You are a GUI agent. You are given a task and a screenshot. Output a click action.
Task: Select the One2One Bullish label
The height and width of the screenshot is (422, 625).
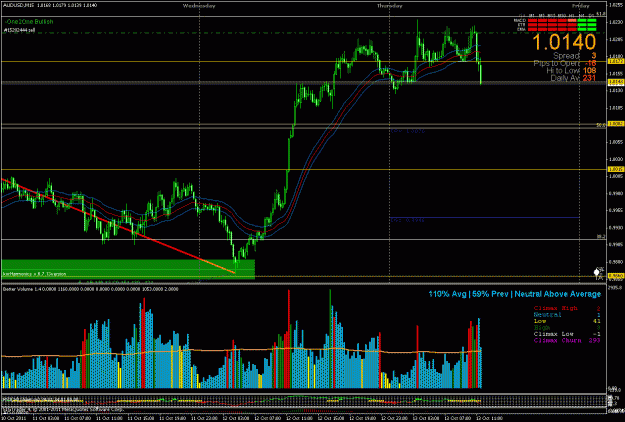point(29,22)
